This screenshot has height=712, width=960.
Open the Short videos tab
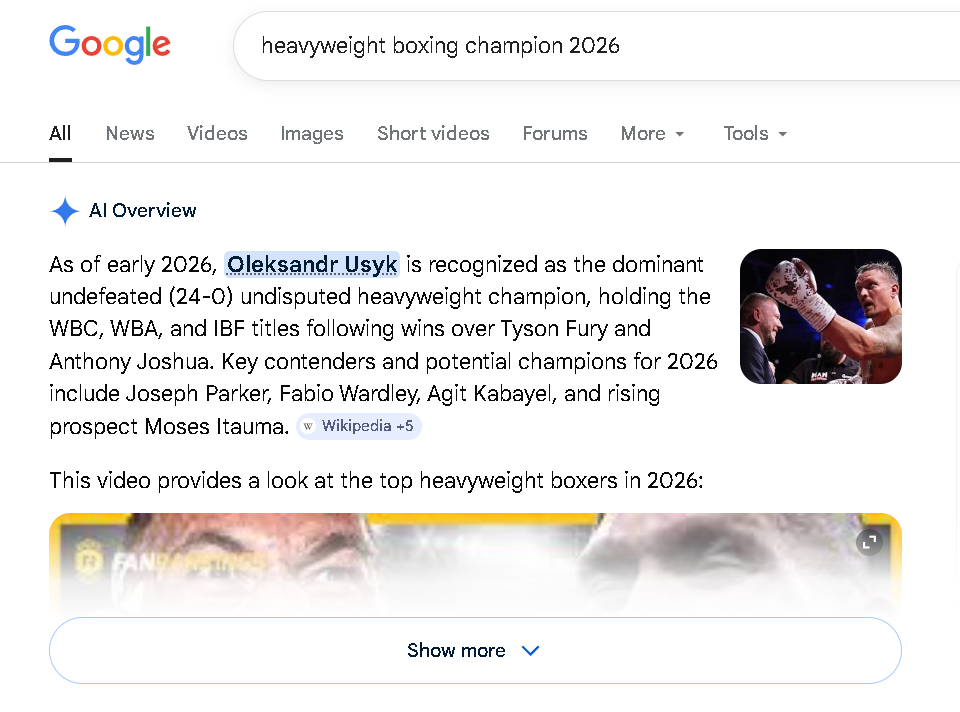pyautogui.click(x=433, y=134)
